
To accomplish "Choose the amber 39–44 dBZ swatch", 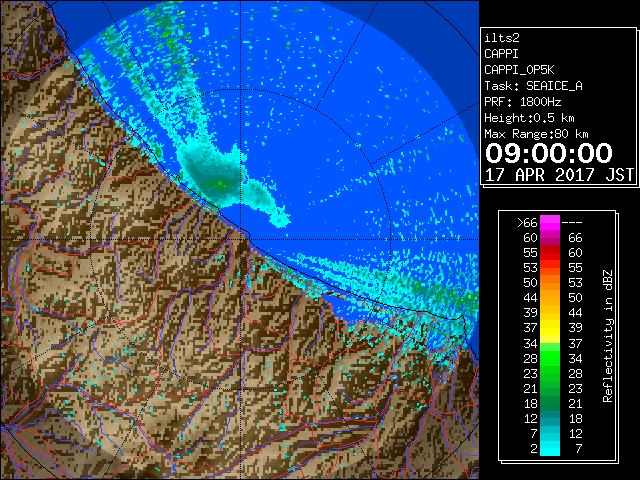I will [x=550, y=313].
